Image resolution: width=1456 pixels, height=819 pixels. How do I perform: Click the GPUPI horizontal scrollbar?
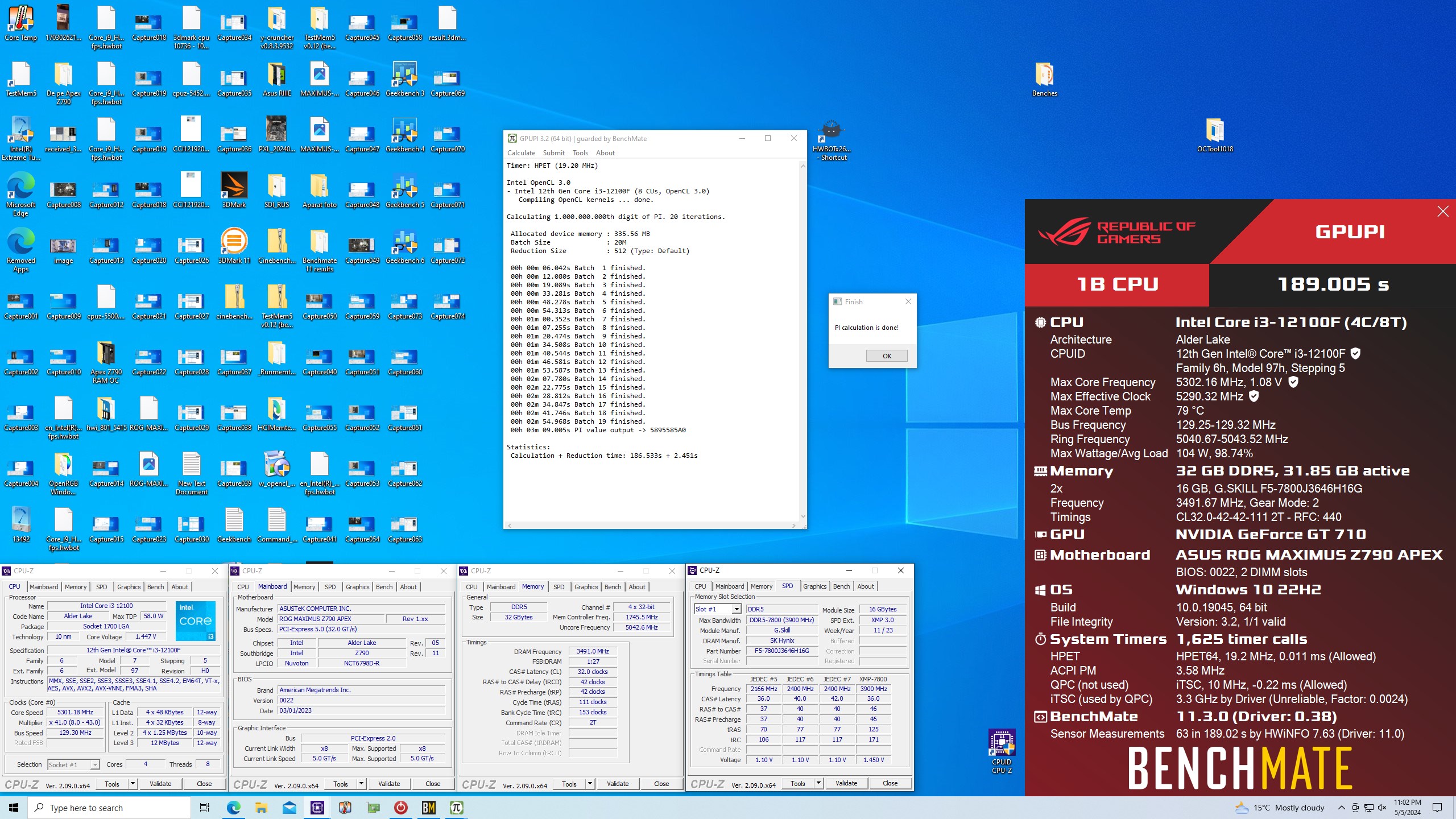(x=651, y=526)
